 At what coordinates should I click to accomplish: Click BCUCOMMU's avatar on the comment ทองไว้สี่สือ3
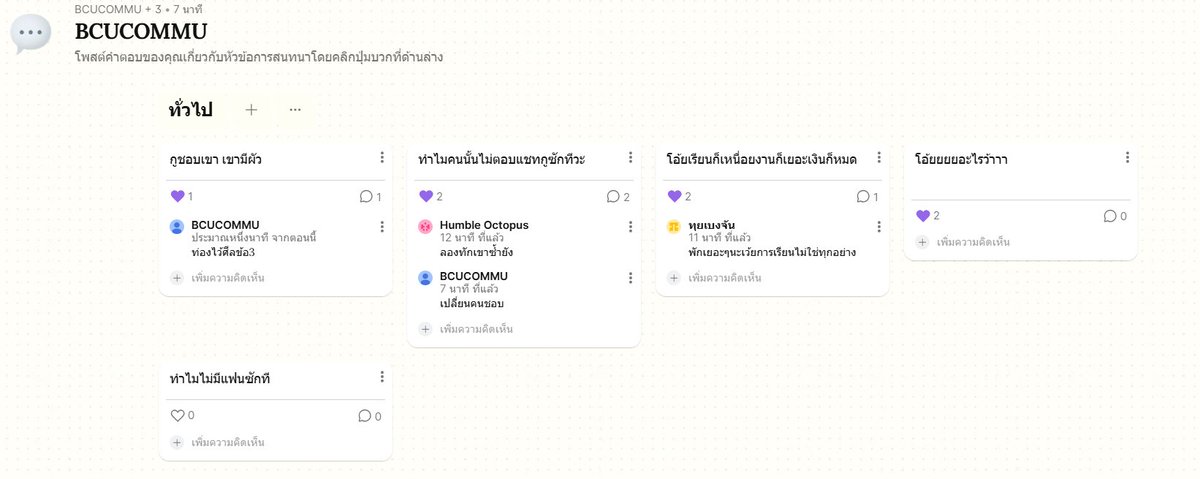pos(177,227)
